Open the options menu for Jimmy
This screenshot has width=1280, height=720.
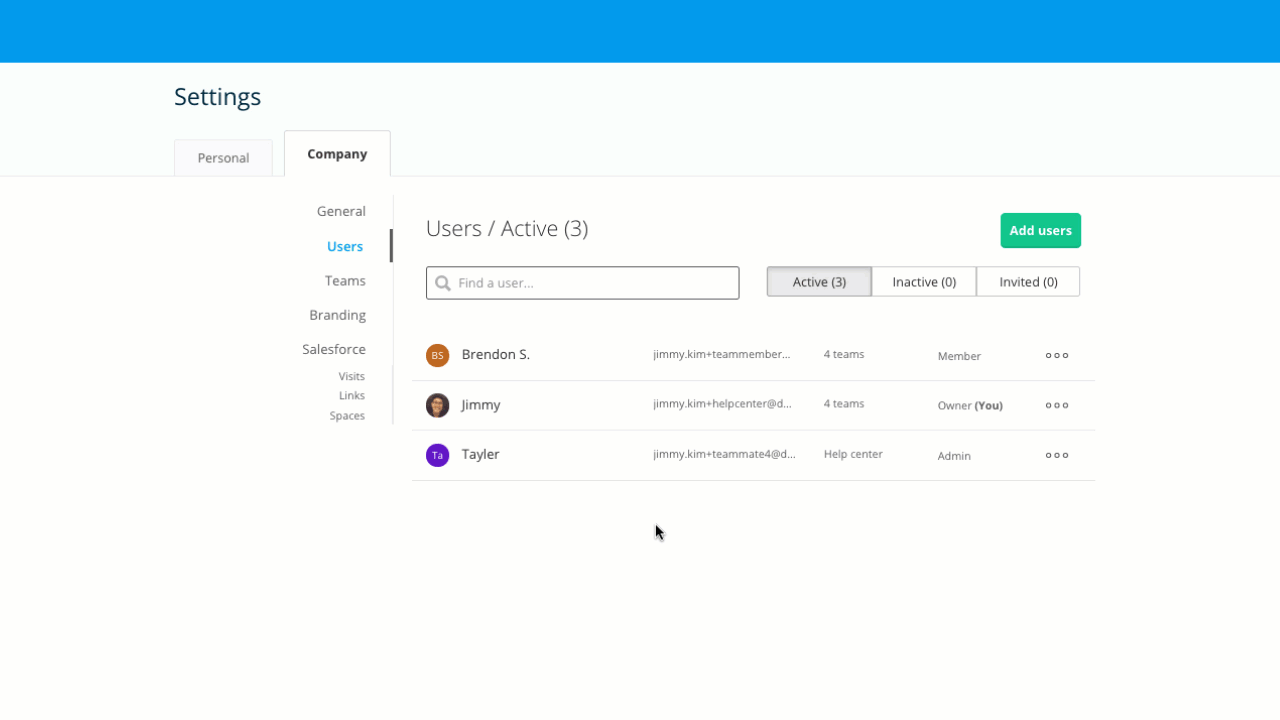point(1056,405)
